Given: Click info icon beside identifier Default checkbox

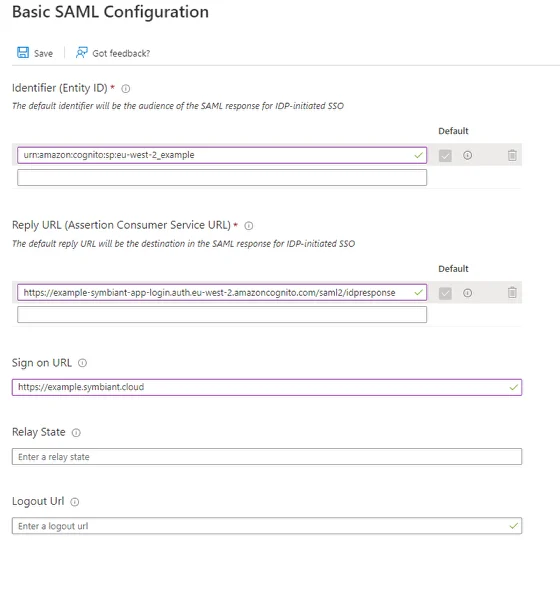Looking at the screenshot, I should tap(467, 155).
